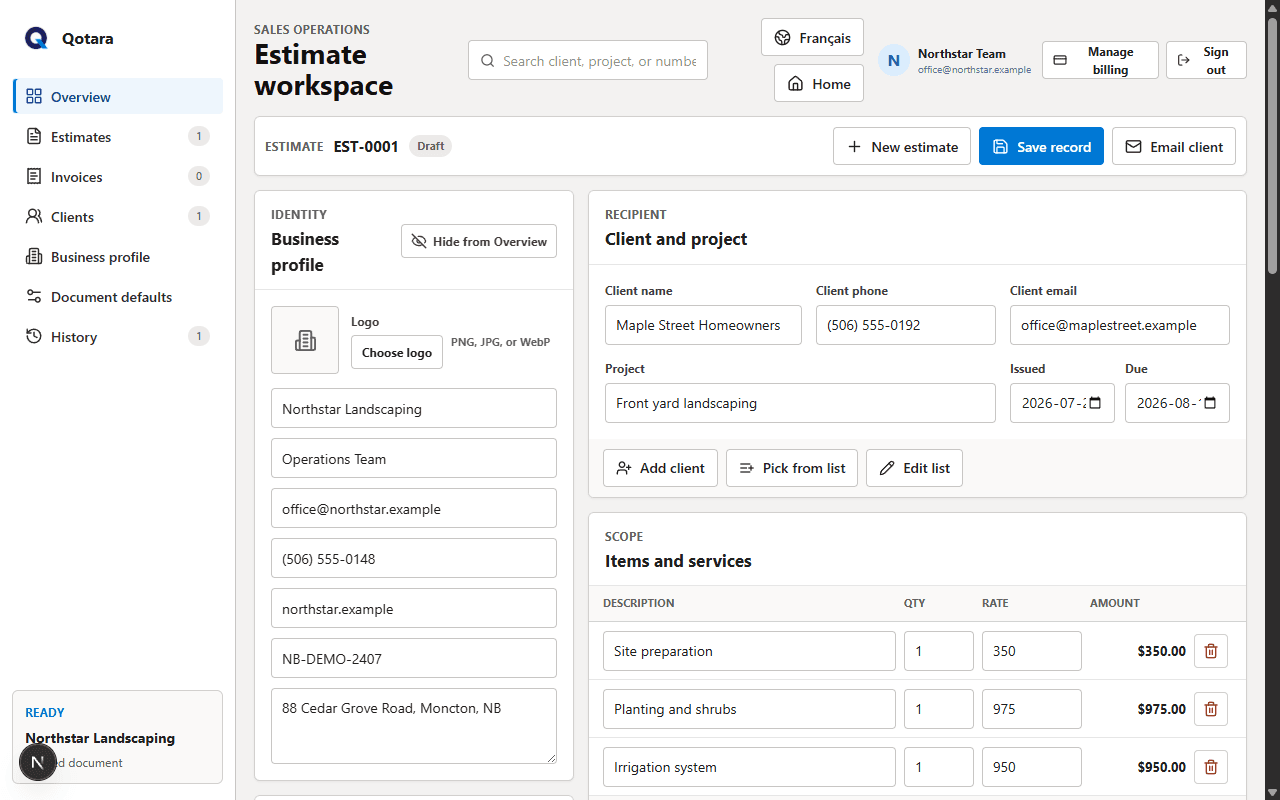Screen dimensions: 1280x800
Task: Edit business phone (506) 555-0148
Action: 414,558
